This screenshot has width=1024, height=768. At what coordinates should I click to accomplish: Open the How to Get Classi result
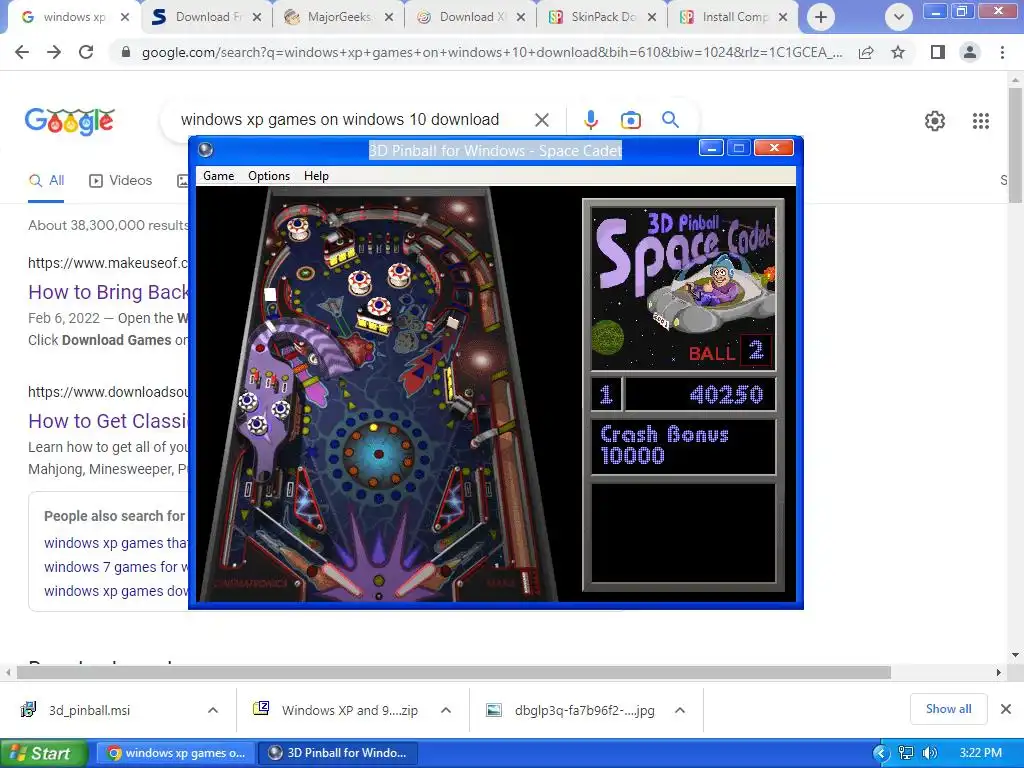108,421
